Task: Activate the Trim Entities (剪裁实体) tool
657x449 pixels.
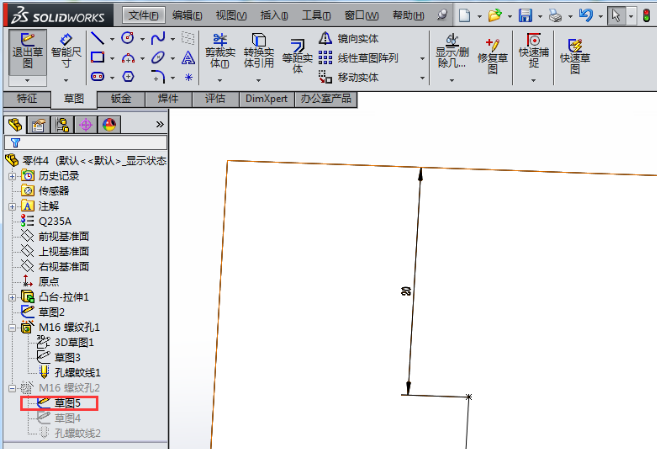Action: [x=220, y=52]
